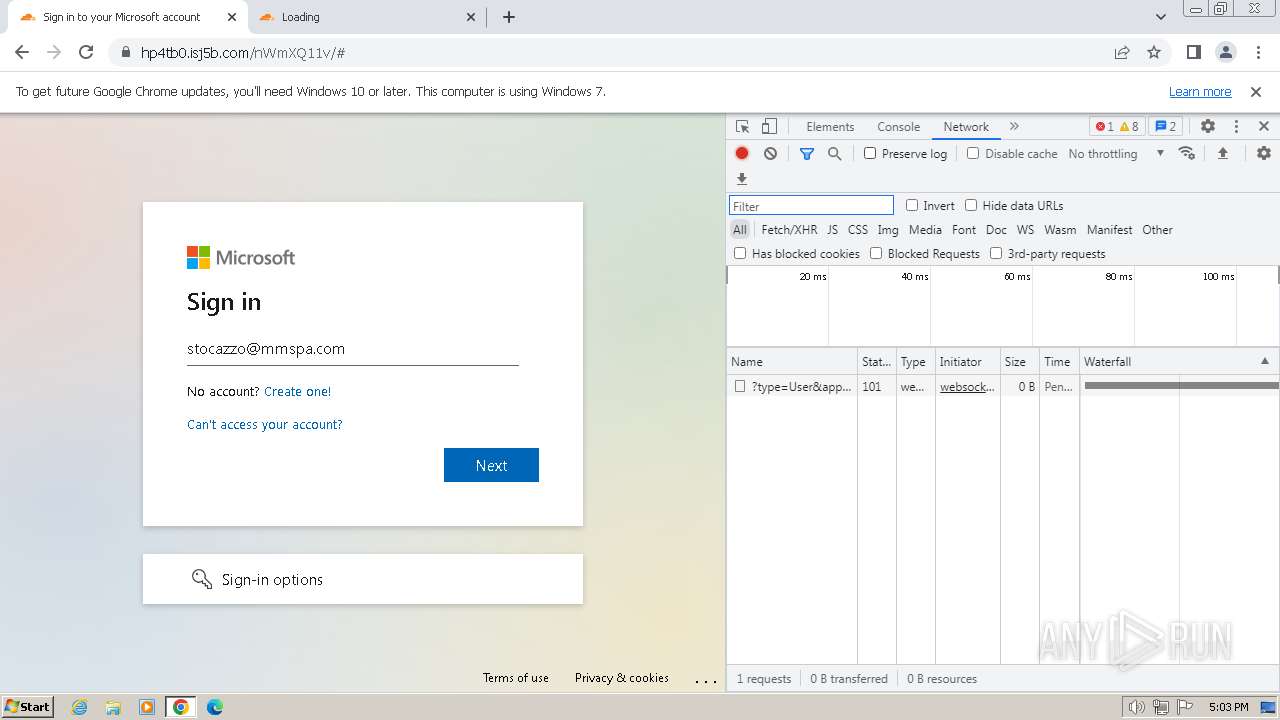Click the Sign-in options key icon
Image resolution: width=1280 pixels, height=720 pixels.
(x=201, y=579)
